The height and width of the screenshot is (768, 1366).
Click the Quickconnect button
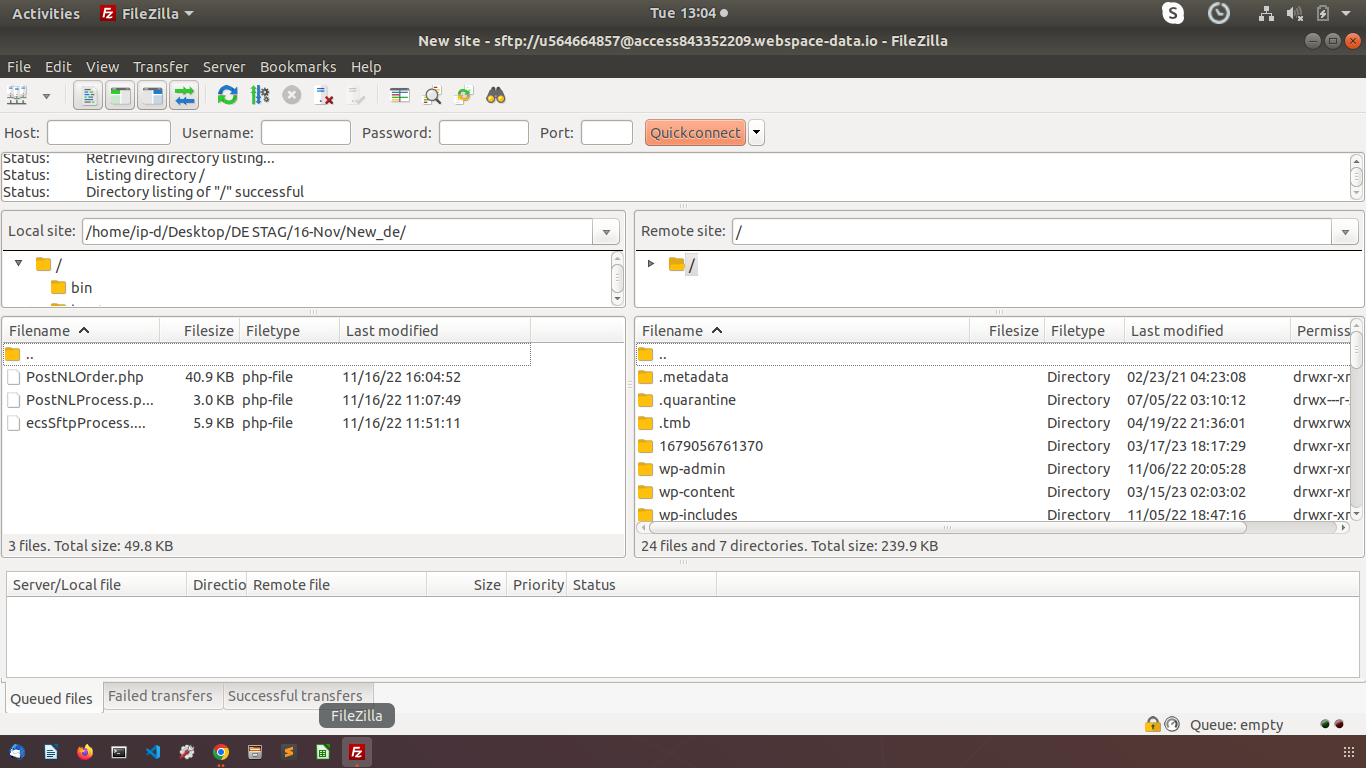point(695,133)
